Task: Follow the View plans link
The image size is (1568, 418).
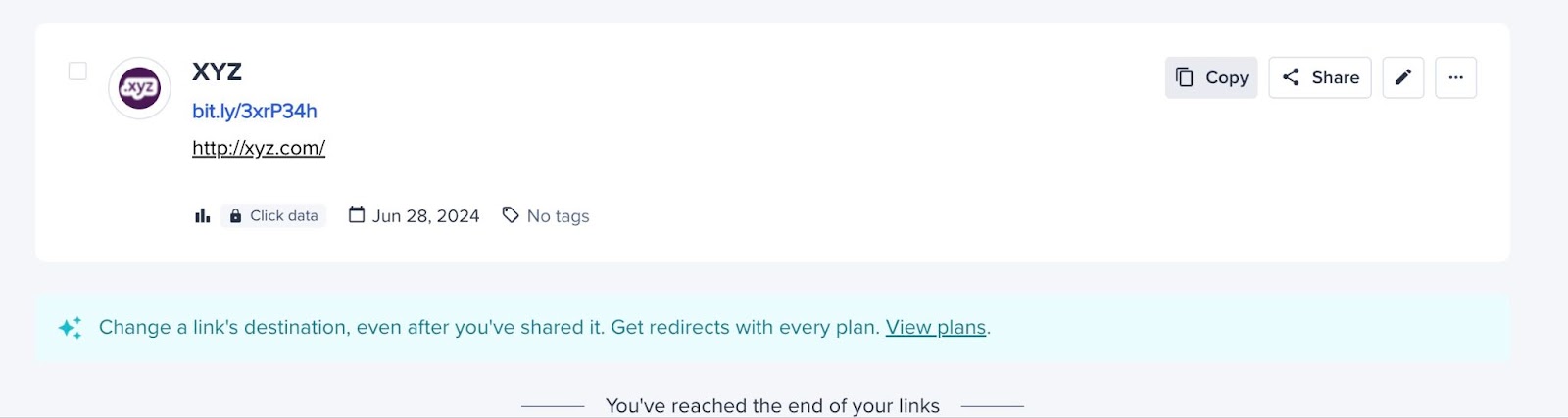Action: click(936, 328)
